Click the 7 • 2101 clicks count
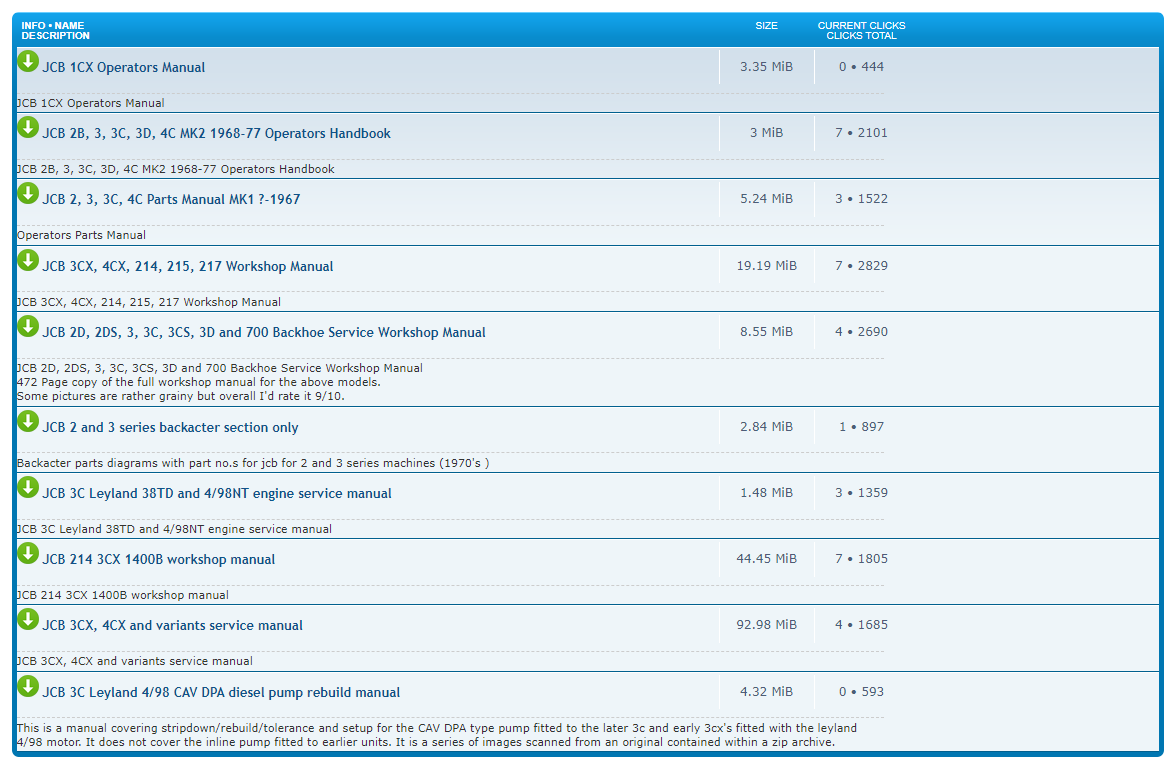Viewport: 1171px width, 763px height. tap(861, 133)
